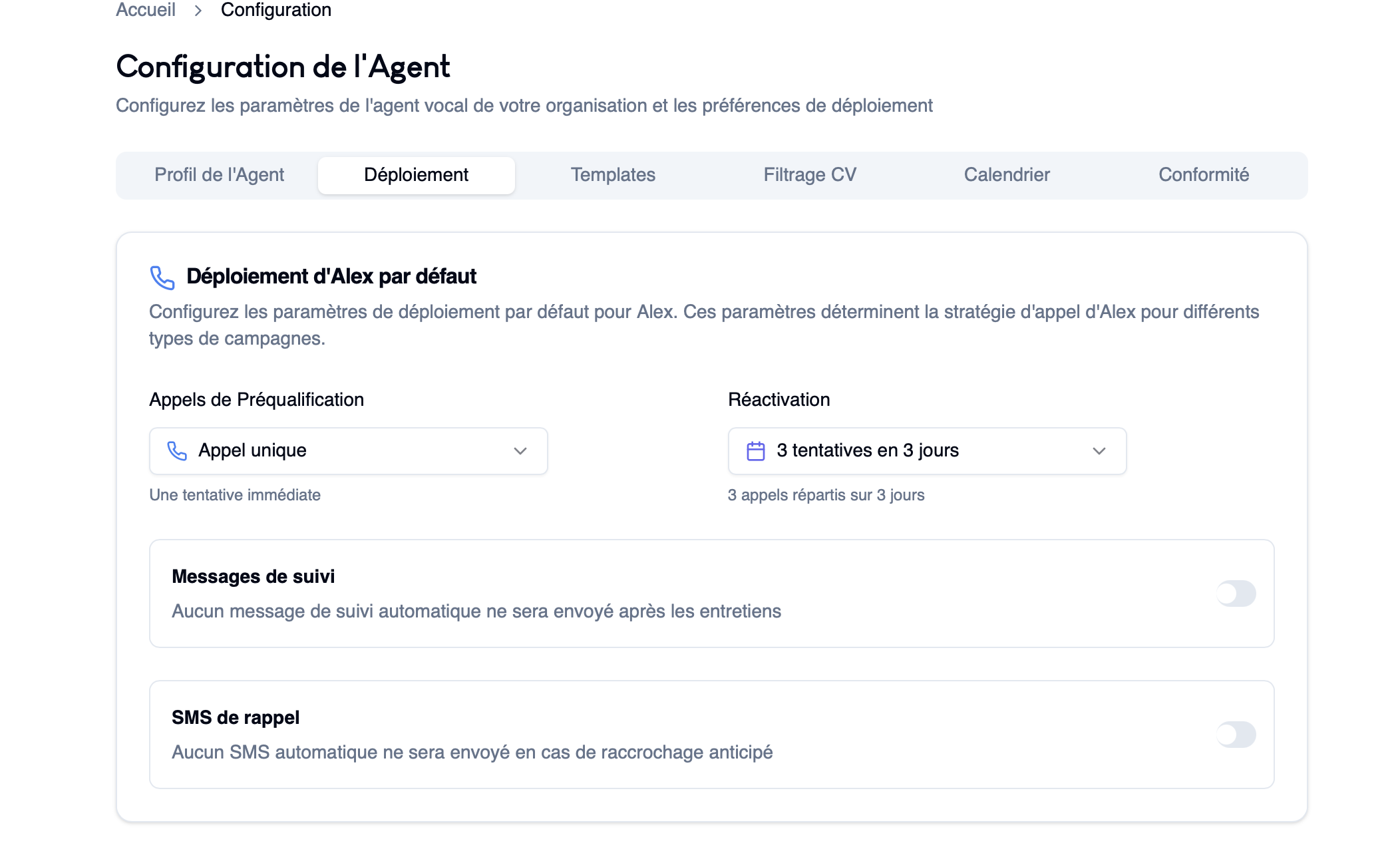Click the chevron on the Préqualification selector
Viewport: 1400px width, 849px height.
coord(520,451)
